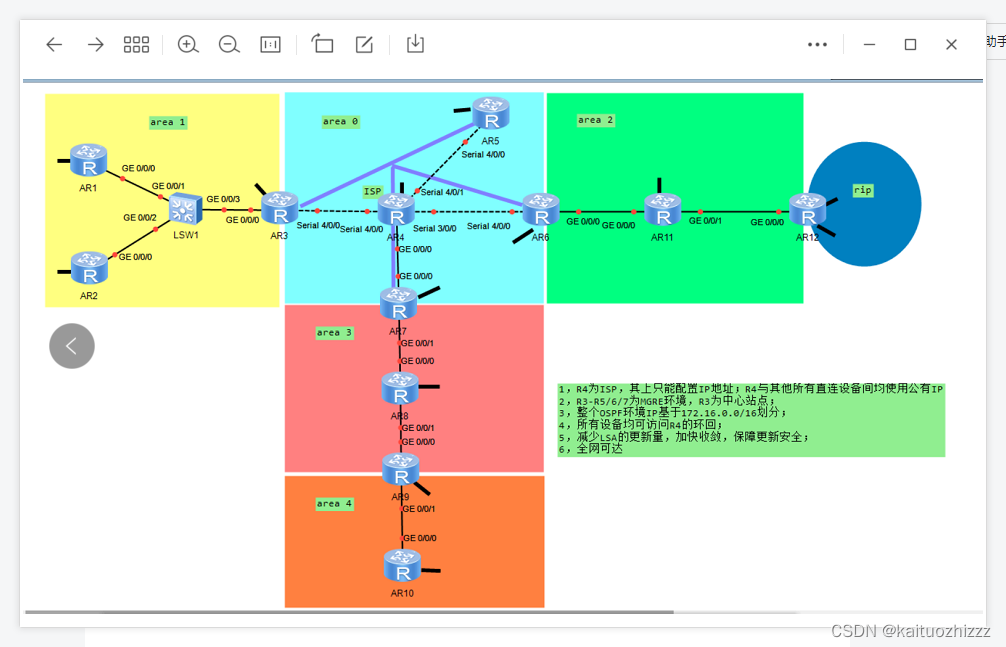The height and width of the screenshot is (647, 1006).
Task: Click the AR3 router icon
Action: [x=280, y=208]
